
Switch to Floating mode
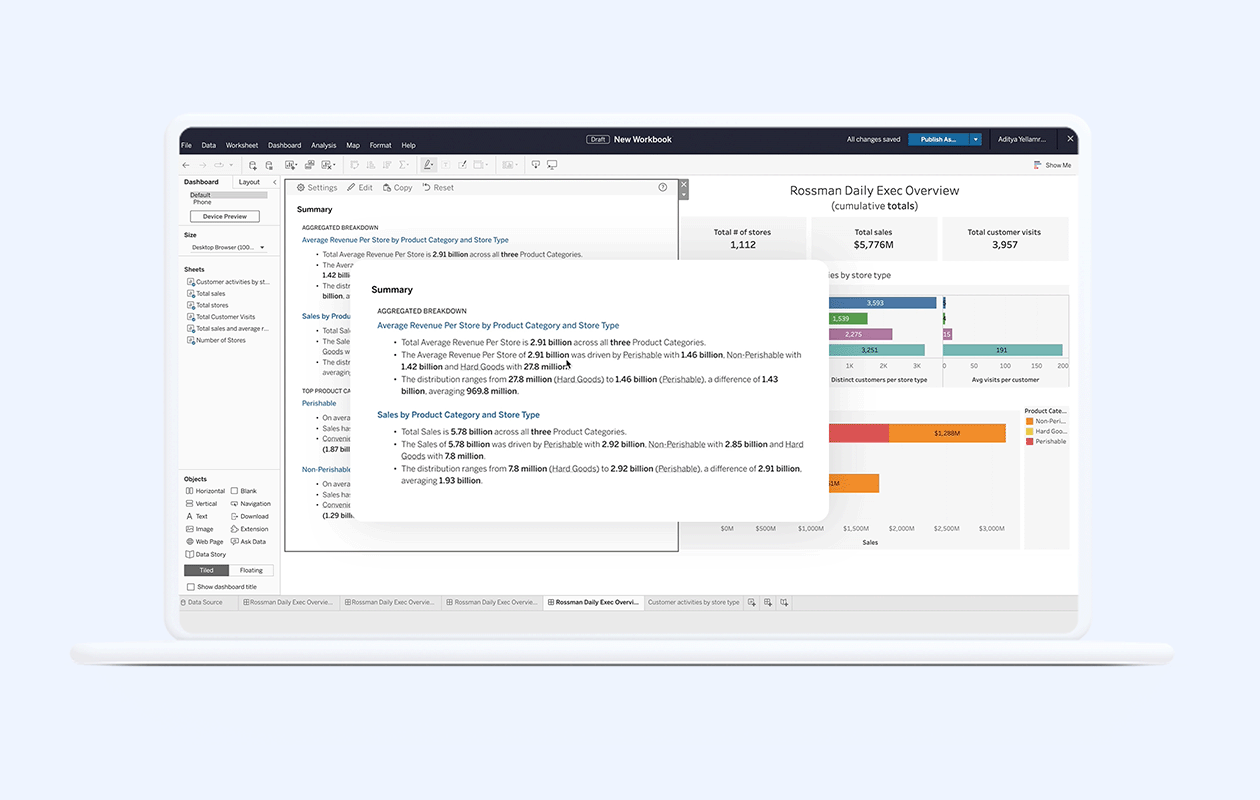pos(251,570)
